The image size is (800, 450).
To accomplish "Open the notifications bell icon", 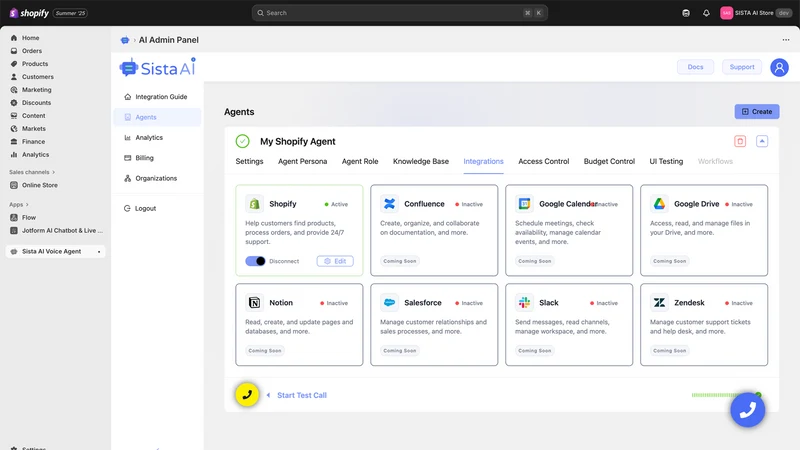I will [706, 13].
